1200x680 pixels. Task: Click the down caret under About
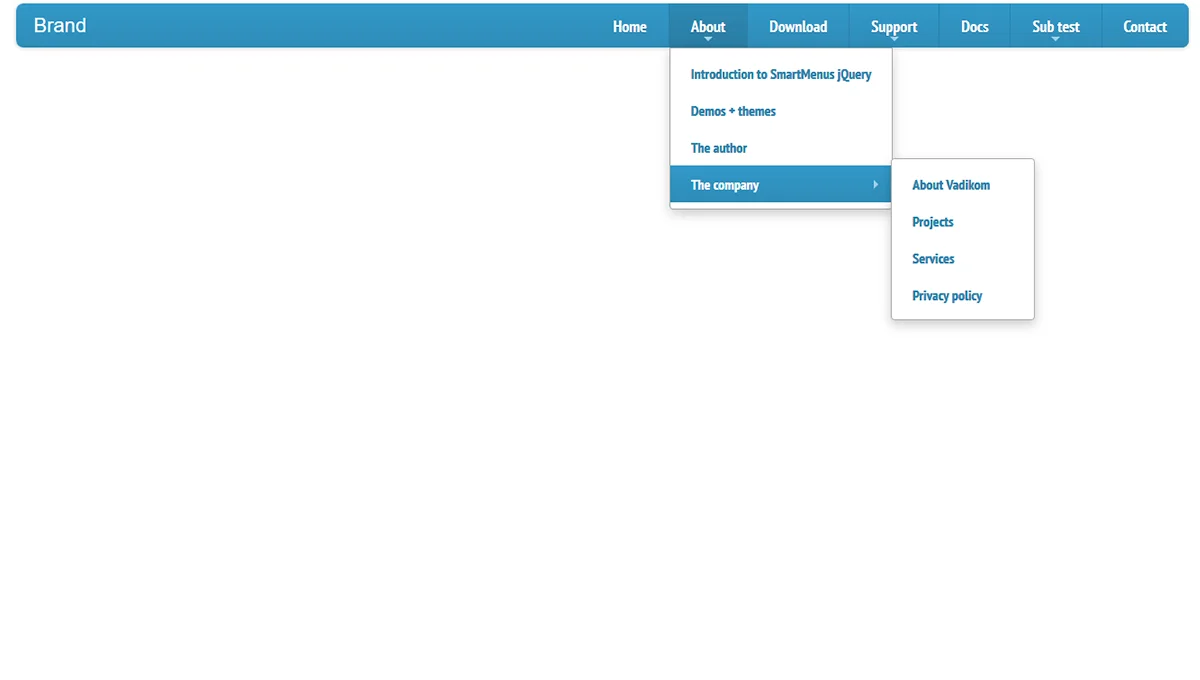tap(708, 39)
